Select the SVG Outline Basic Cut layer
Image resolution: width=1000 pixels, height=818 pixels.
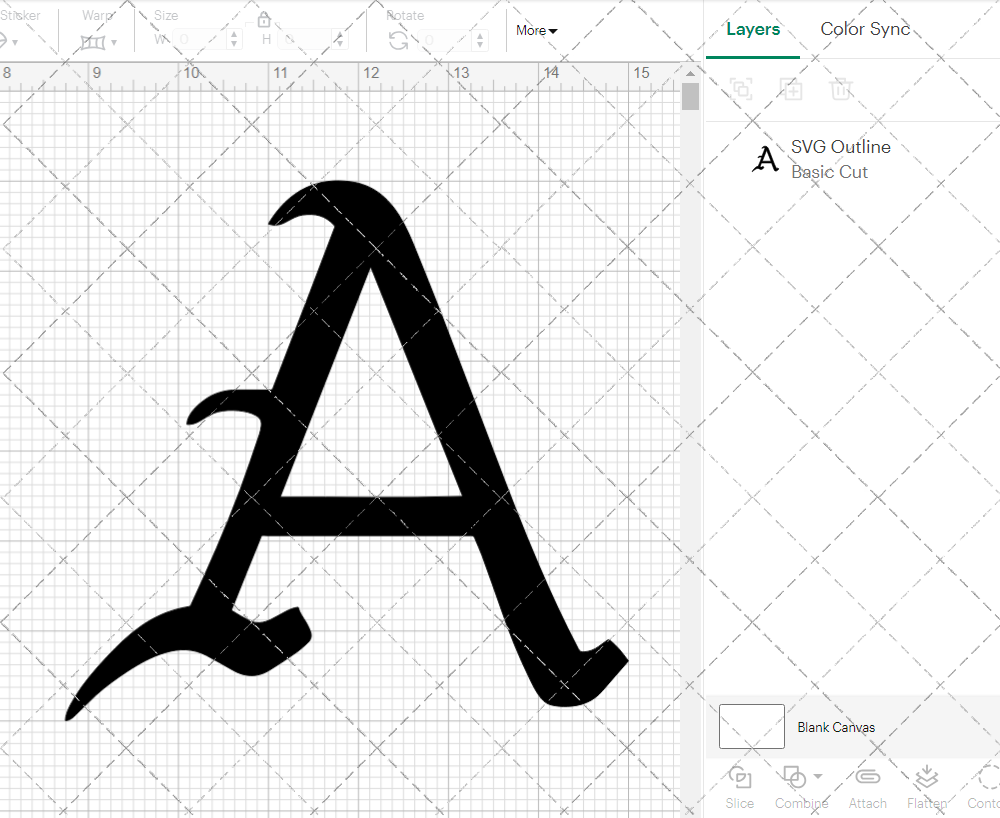click(x=840, y=159)
